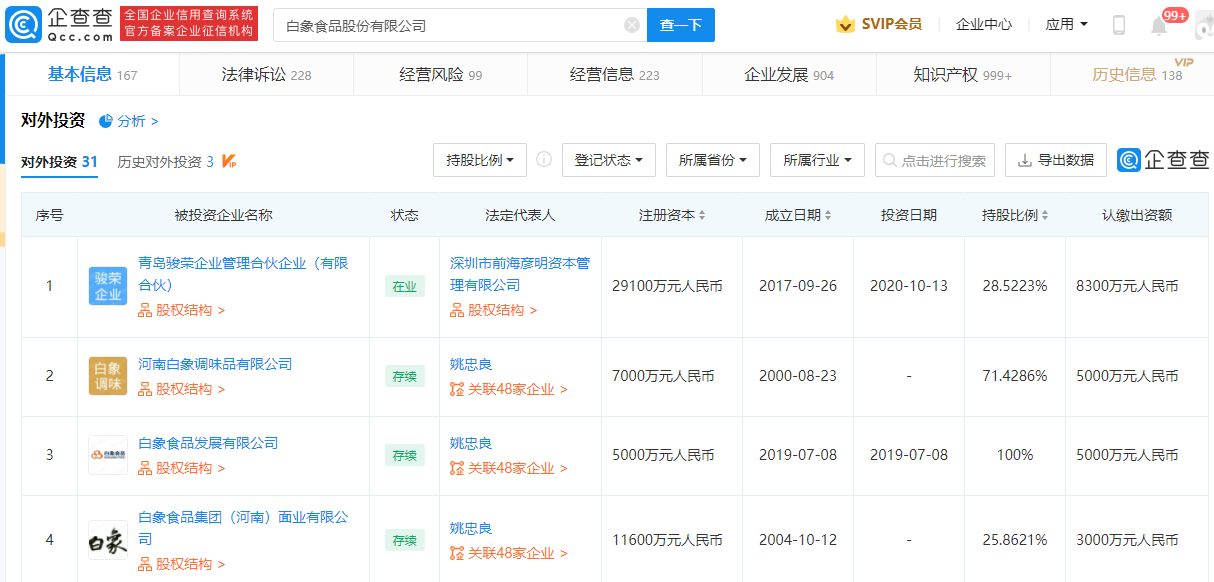The width and height of the screenshot is (1214, 582).
Task: Open the 所属行业 filter dropdown
Action: click(x=817, y=160)
